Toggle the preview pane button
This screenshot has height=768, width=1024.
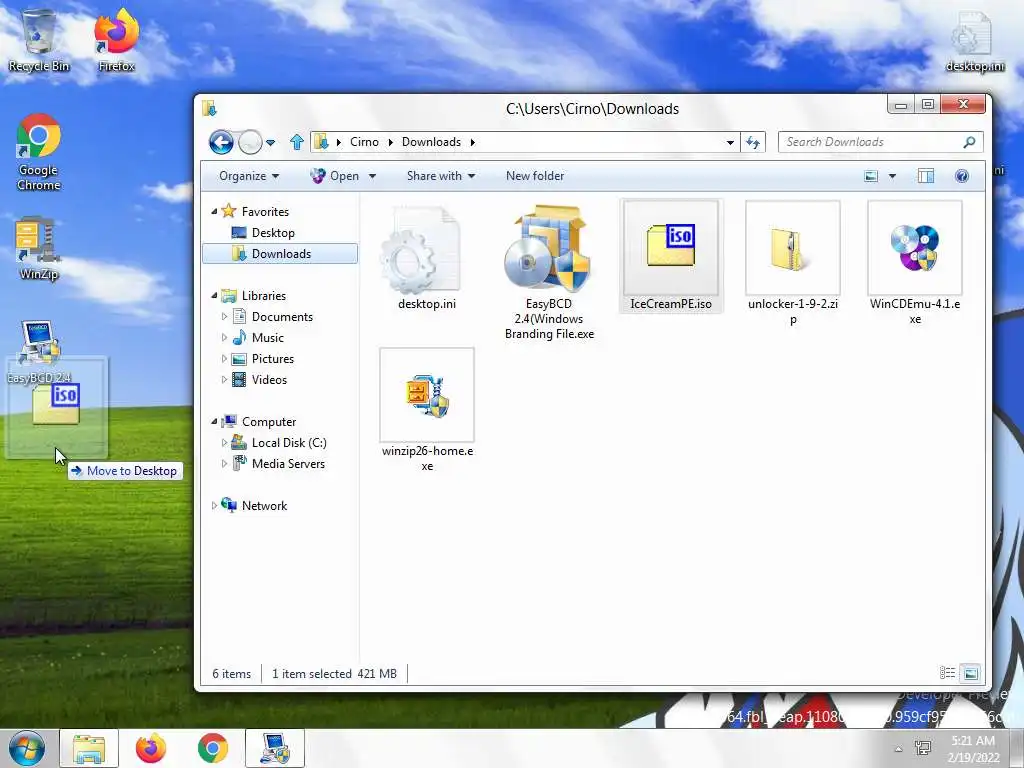[x=925, y=176]
